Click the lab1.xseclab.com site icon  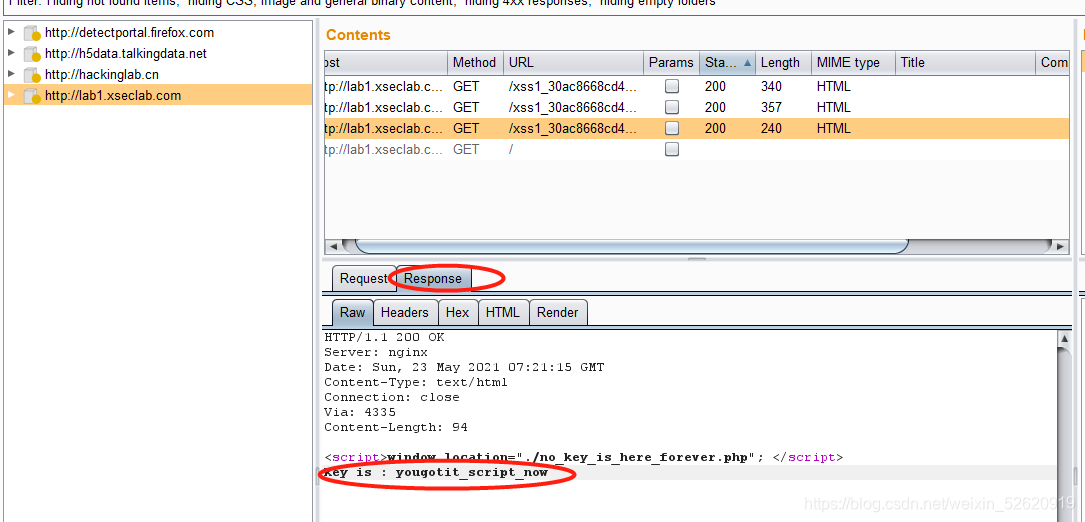point(32,96)
